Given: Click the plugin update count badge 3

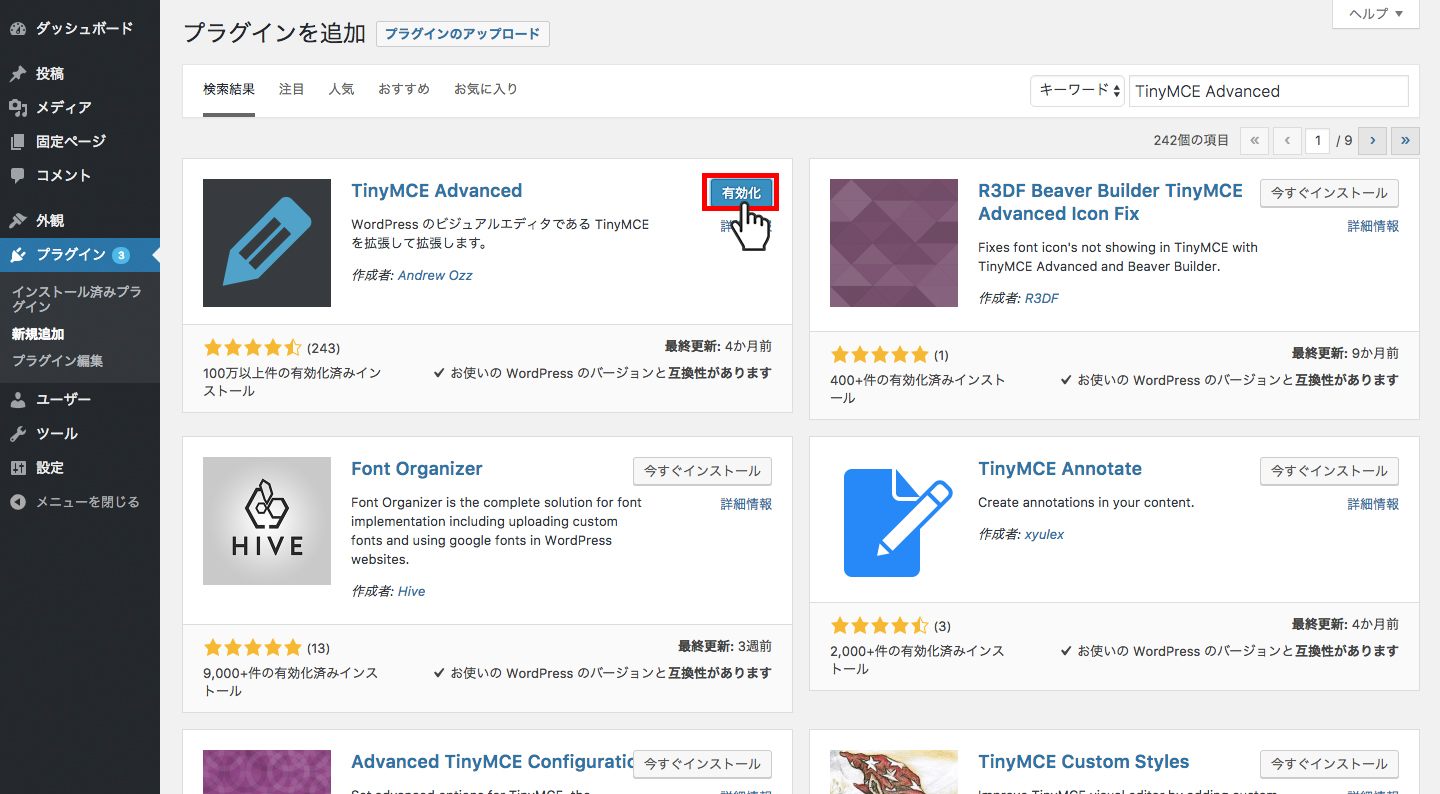Looking at the screenshot, I should [121, 255].
